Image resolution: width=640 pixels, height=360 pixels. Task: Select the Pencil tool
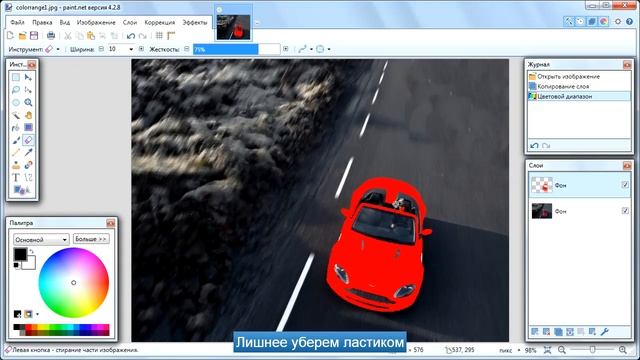(16, 153)
